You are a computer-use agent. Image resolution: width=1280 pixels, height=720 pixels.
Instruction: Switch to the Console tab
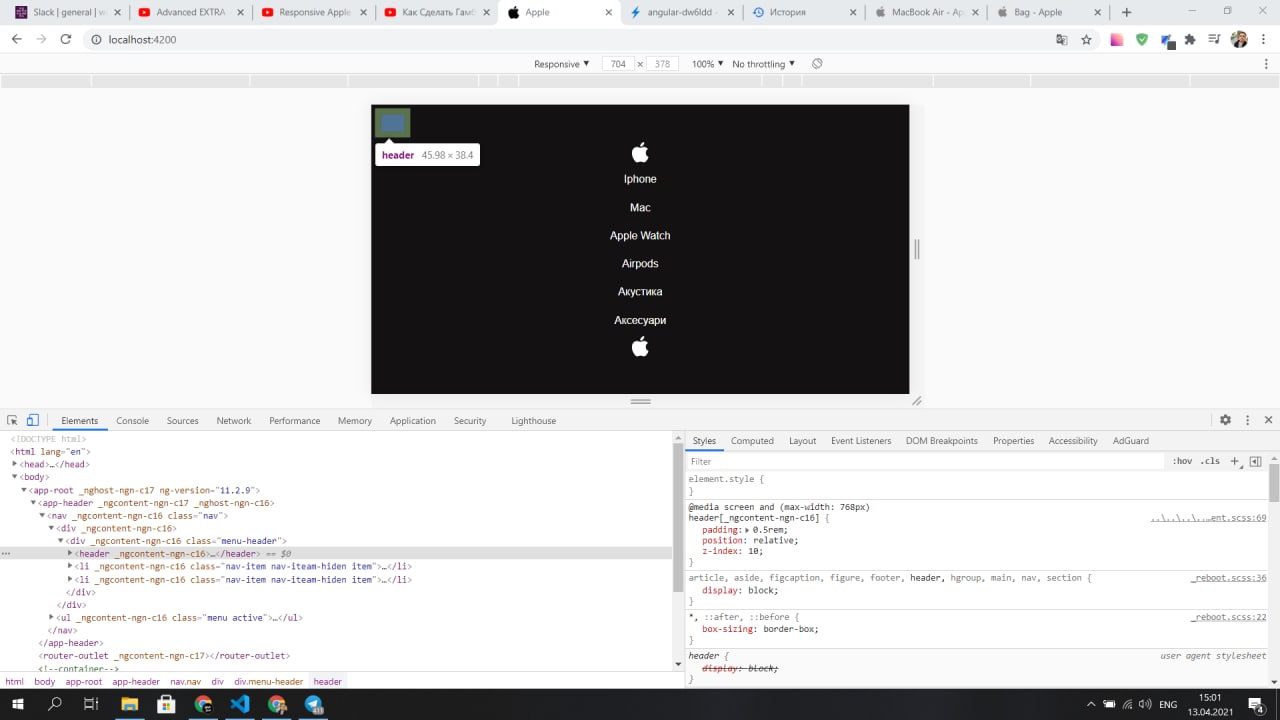pos(132,421)
